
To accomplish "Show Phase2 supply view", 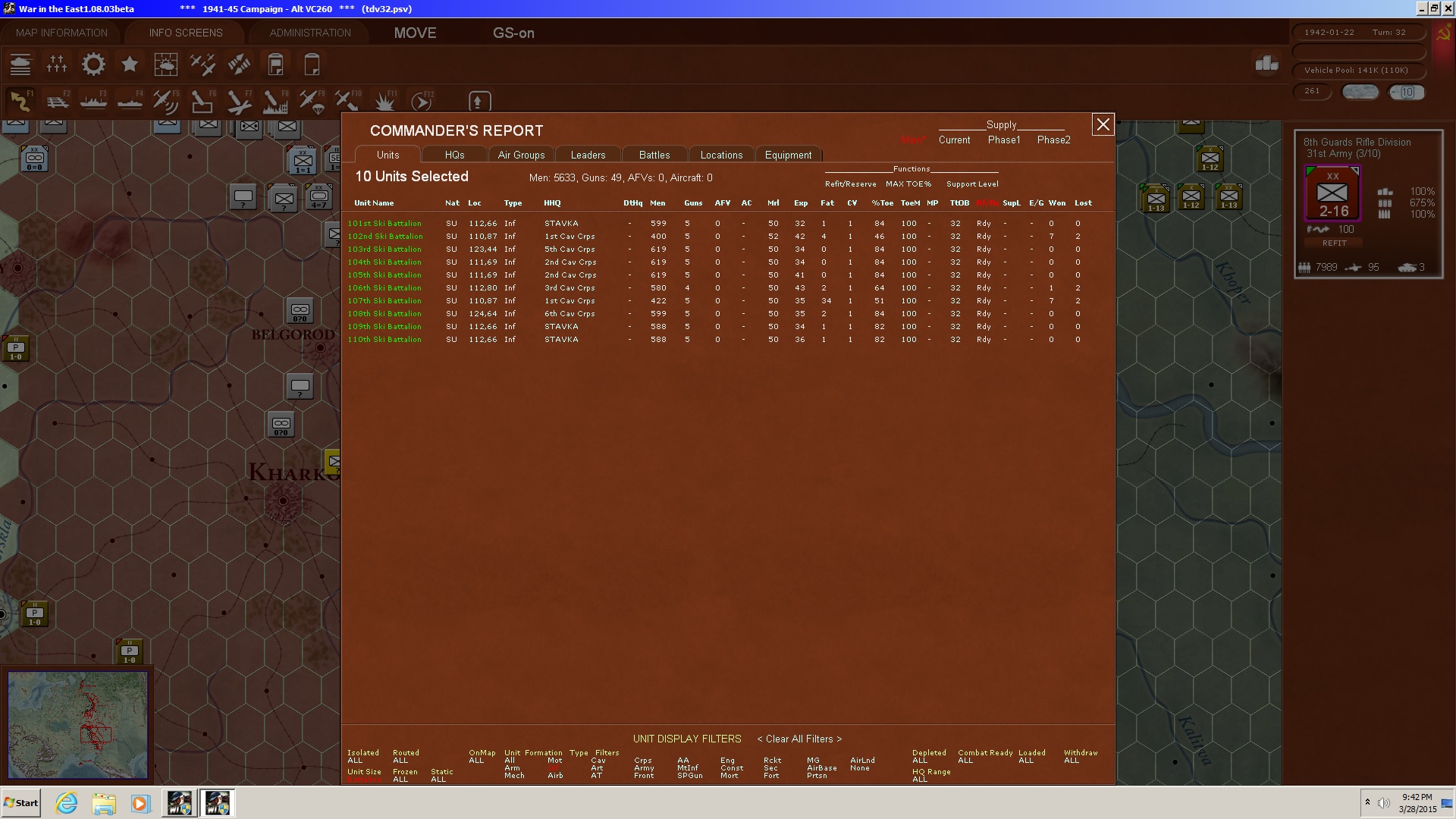I will [1054, 140].
